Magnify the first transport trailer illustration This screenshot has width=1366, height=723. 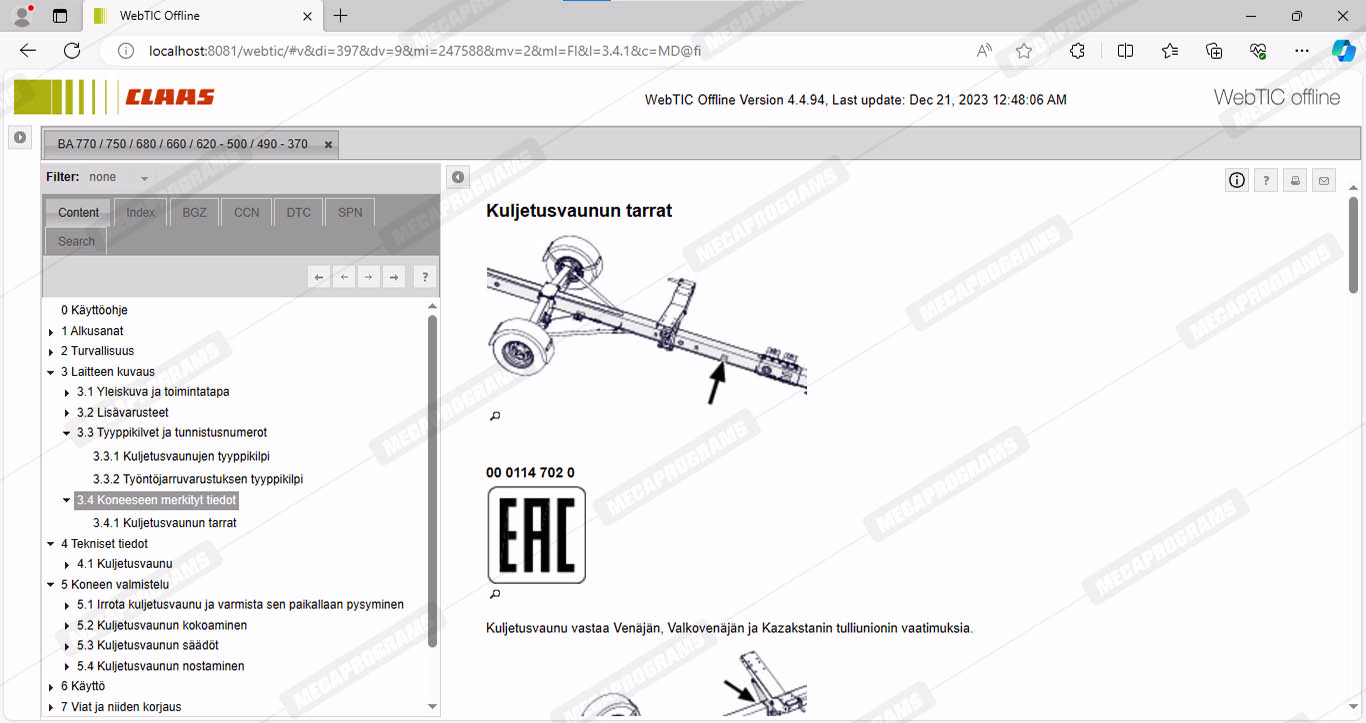pos(495,416)
